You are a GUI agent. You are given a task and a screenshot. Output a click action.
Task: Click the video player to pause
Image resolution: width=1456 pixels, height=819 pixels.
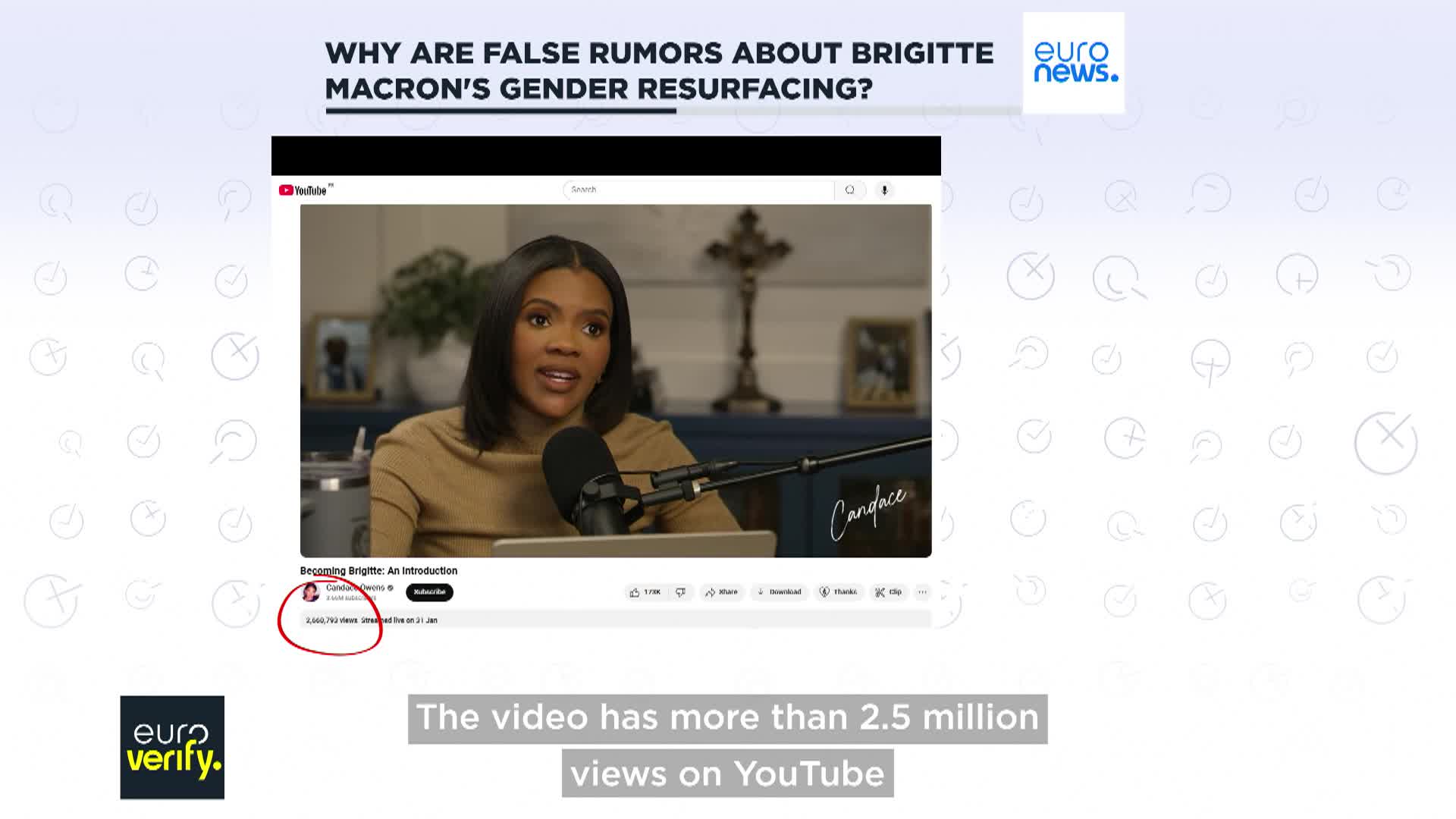[x=615, y=380]
